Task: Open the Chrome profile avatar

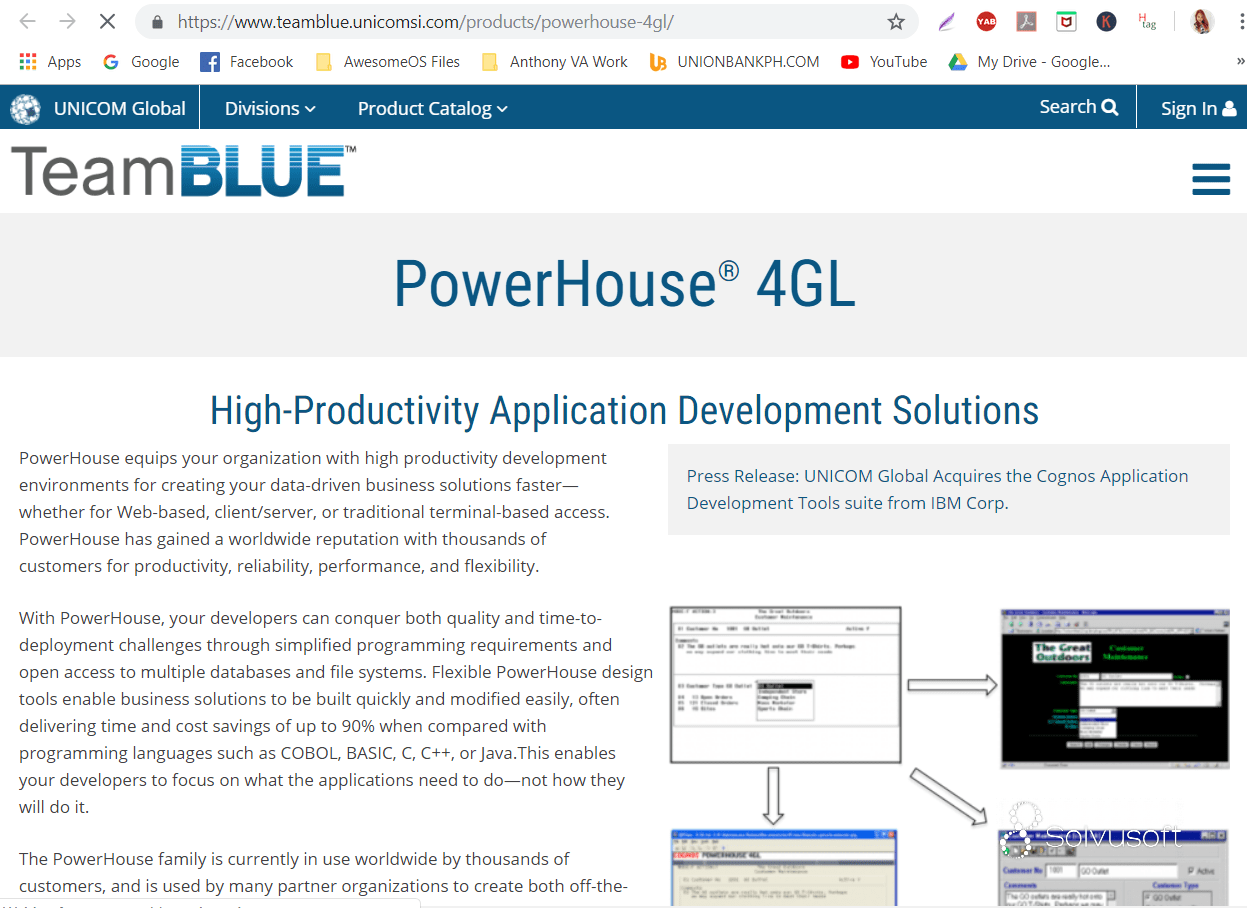Action: point(1203,21)
